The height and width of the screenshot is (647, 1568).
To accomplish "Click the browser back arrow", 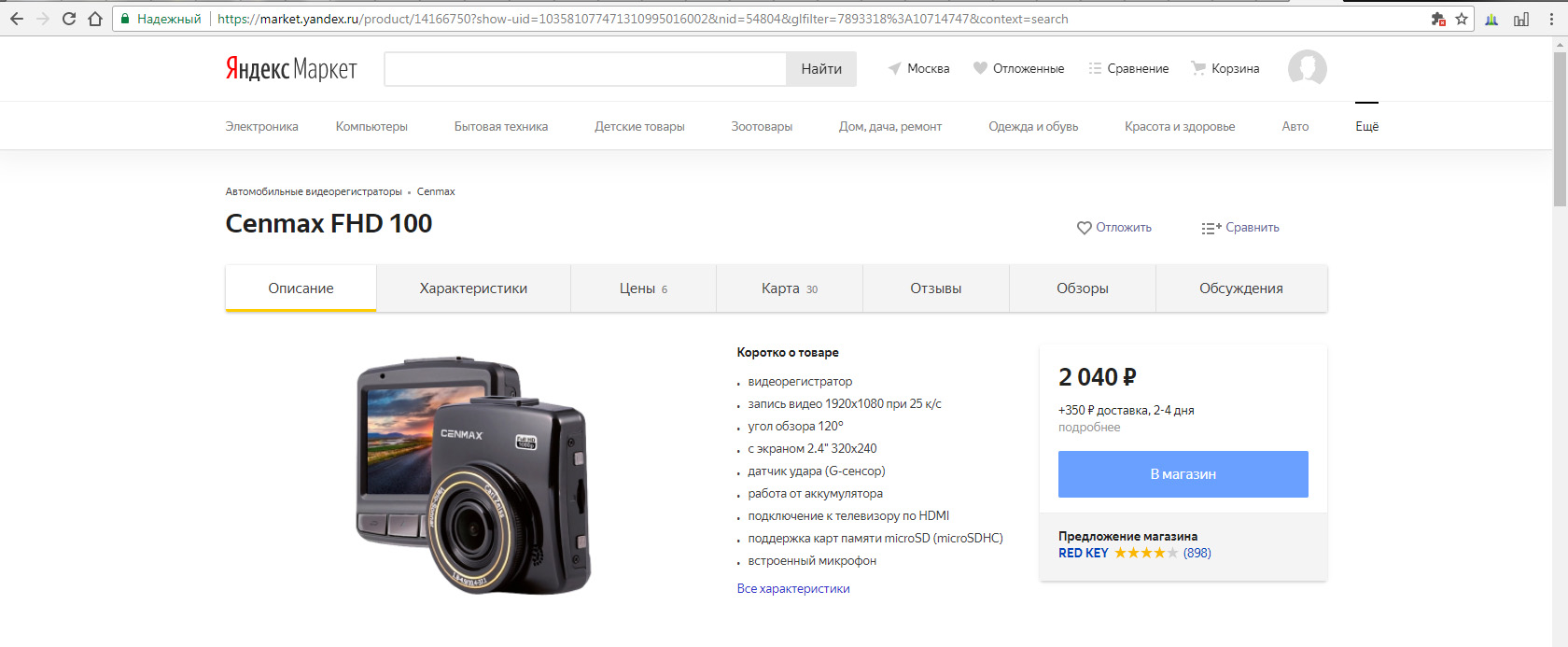I will (17, 19).
